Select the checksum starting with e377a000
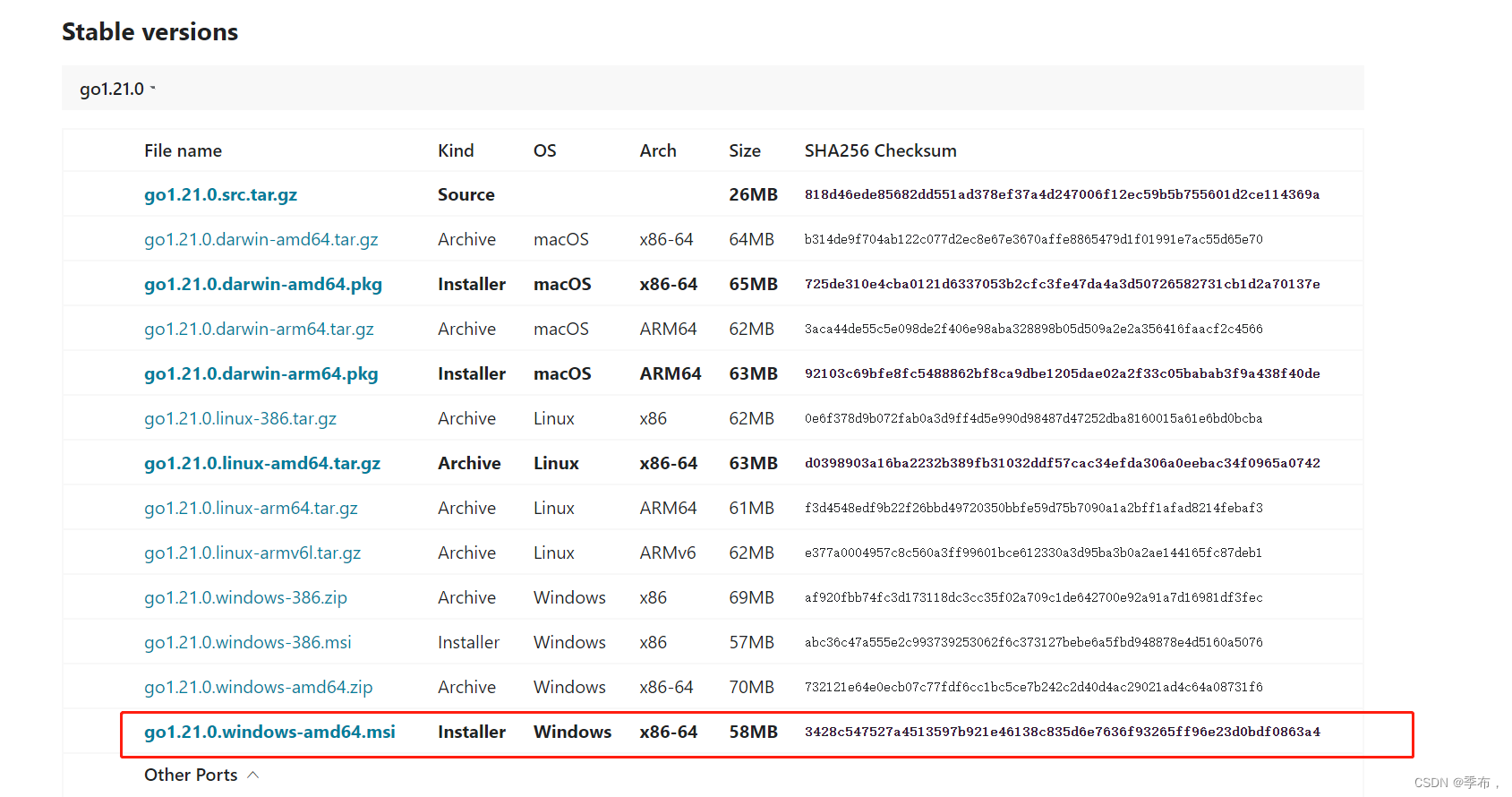 [x=1033, y=553]
